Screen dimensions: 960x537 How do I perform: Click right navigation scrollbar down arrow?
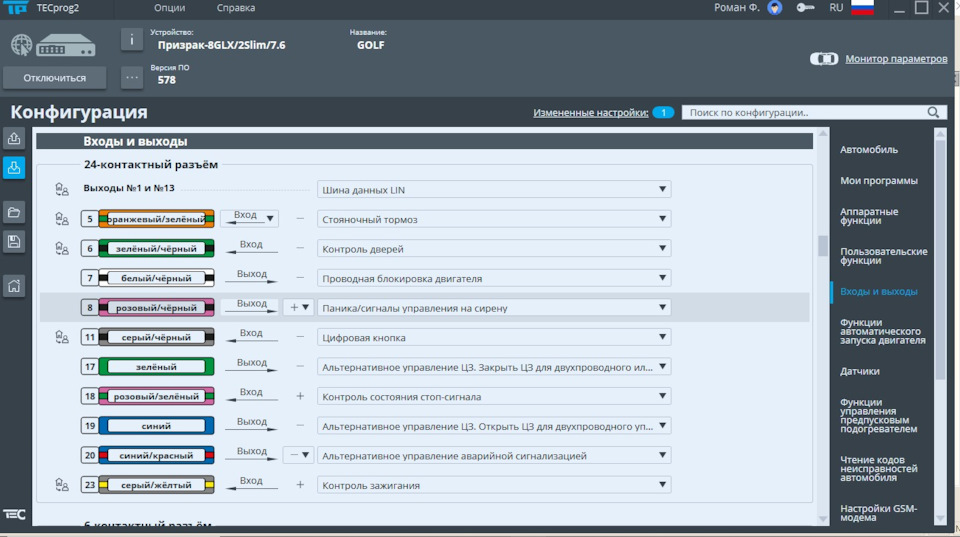tap(940, 519)
